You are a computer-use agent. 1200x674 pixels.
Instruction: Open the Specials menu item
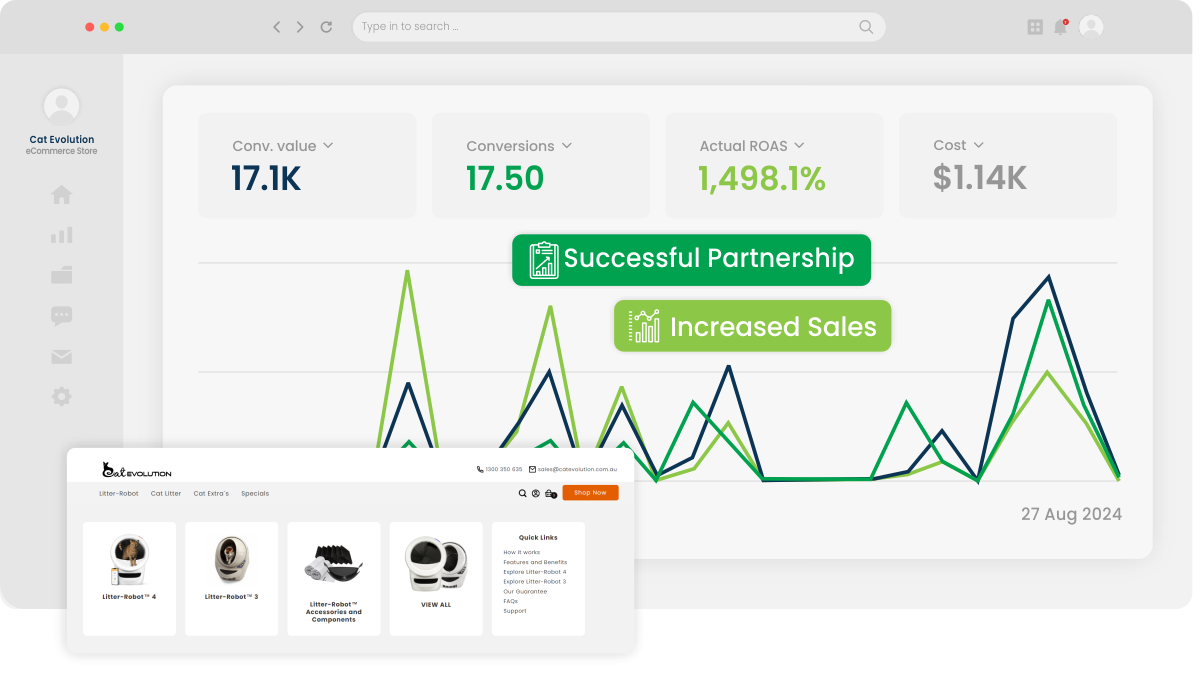click(255, 493)
